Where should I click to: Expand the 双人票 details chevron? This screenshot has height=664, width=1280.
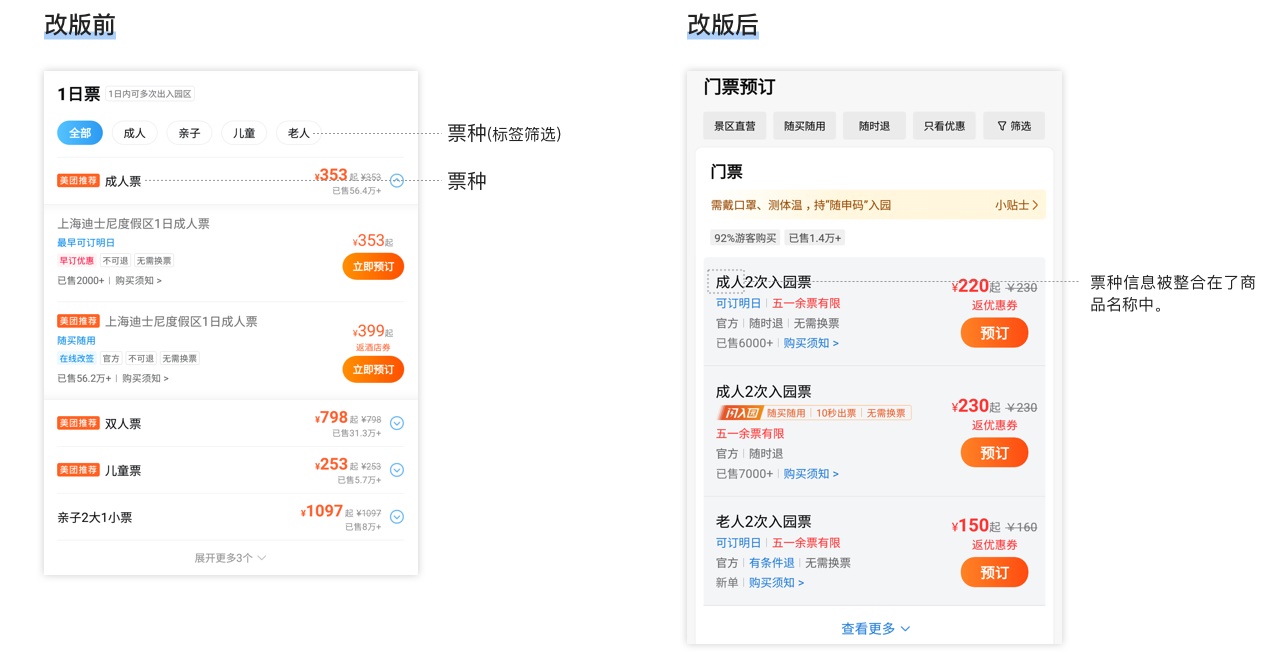(396, 423)
